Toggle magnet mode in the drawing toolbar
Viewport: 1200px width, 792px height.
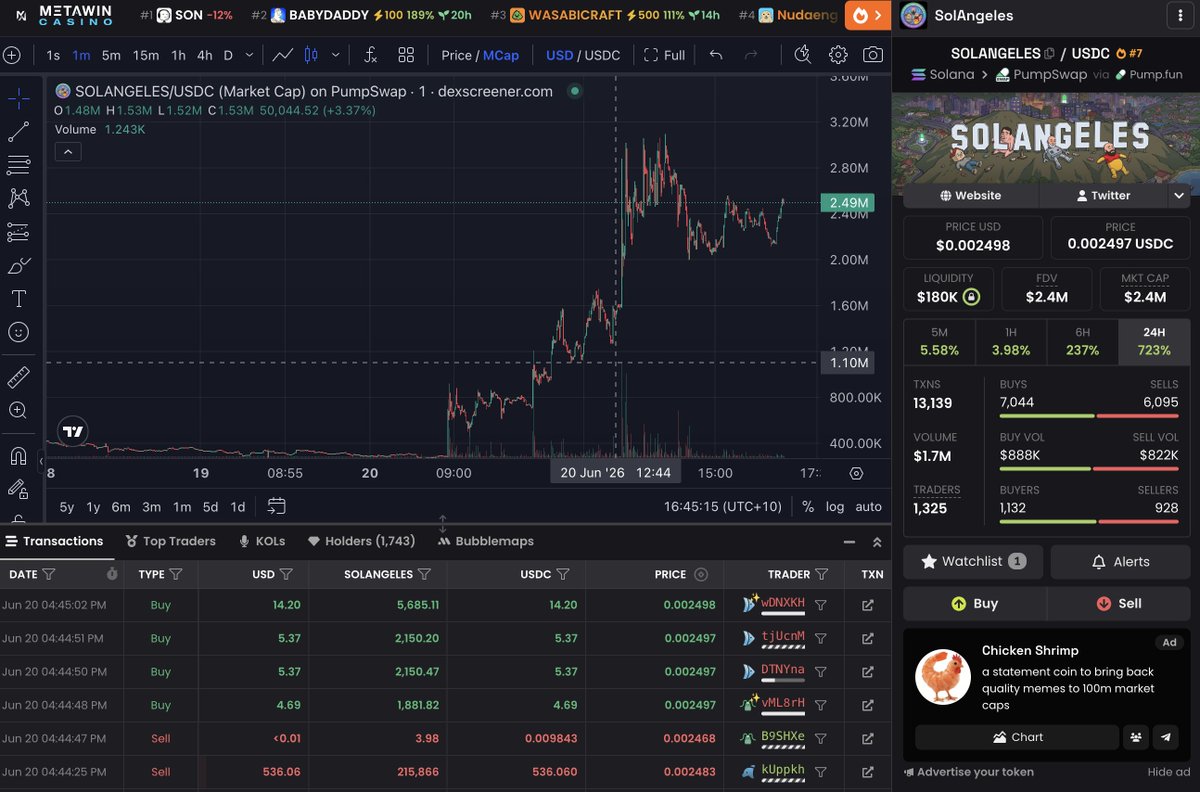click(x=18, y=456)
